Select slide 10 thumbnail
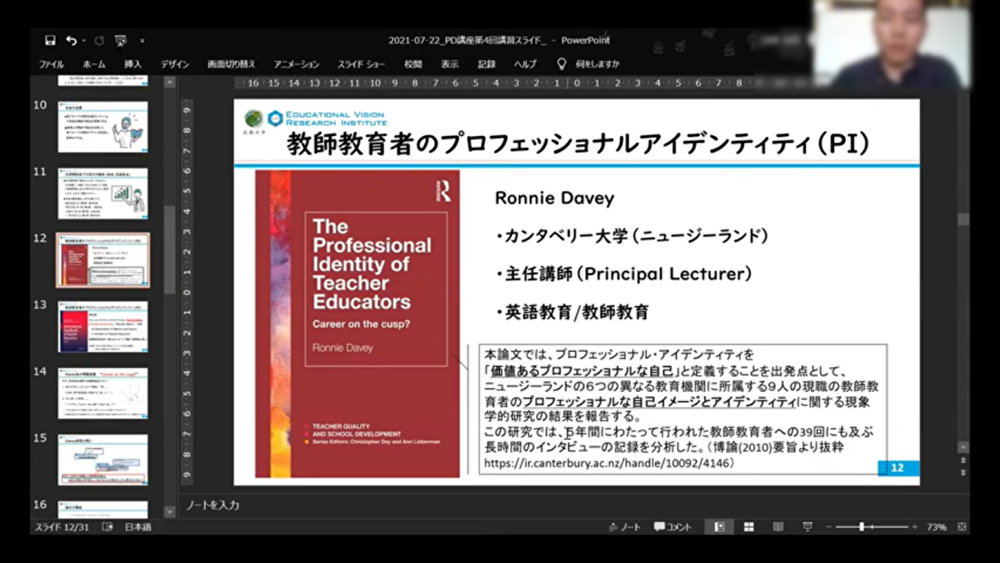Viewport: 1000px width, 563px height. (103, 127)
